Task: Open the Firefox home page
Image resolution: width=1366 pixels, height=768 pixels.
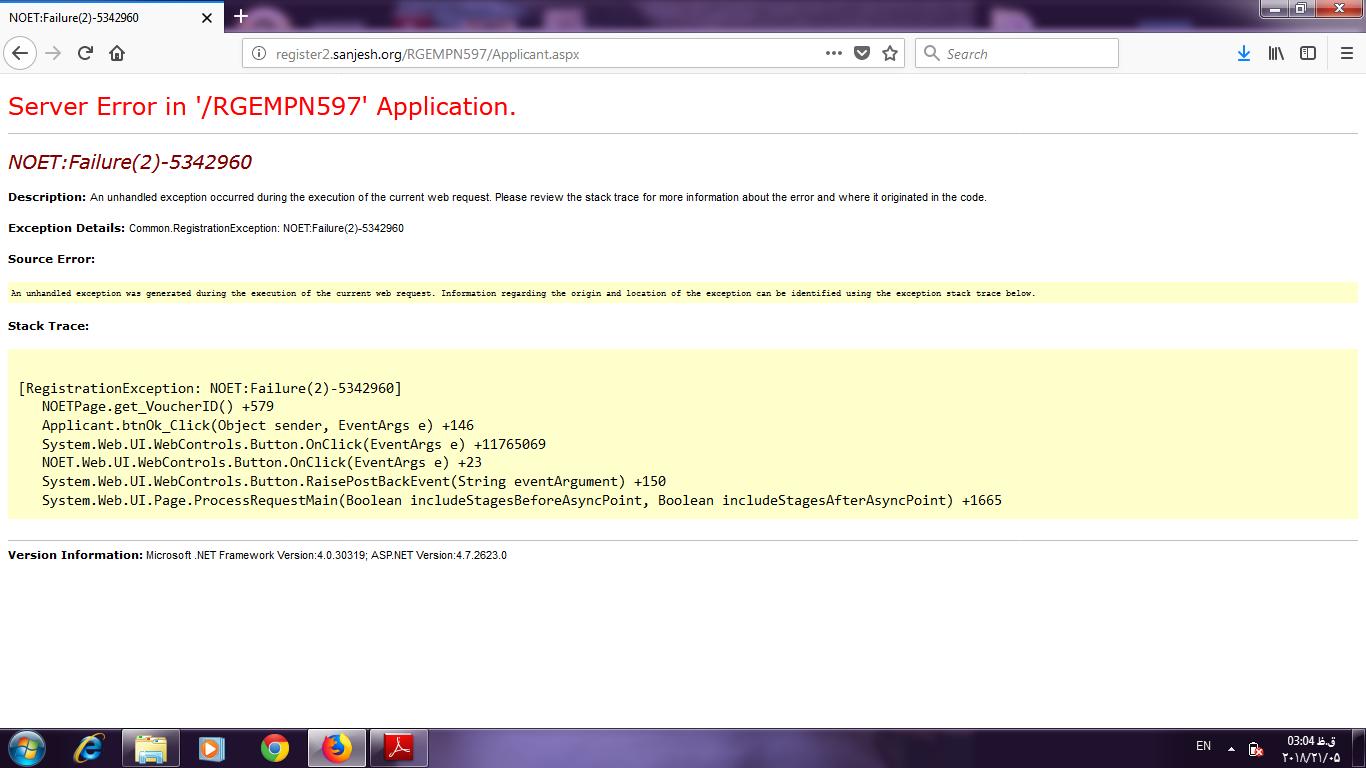Action: (117, 53)
